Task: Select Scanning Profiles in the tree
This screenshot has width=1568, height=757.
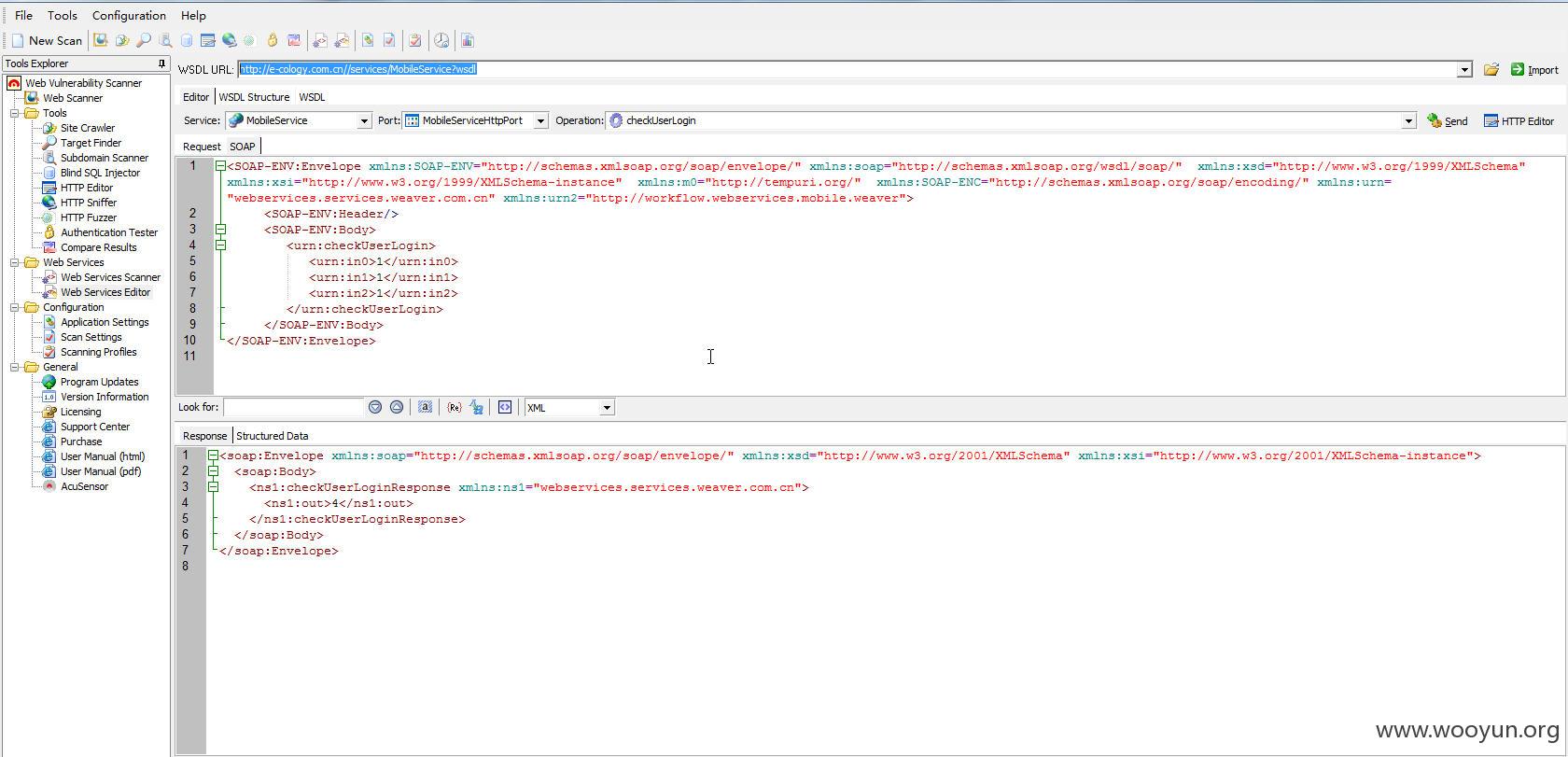Action: point(98,352)
